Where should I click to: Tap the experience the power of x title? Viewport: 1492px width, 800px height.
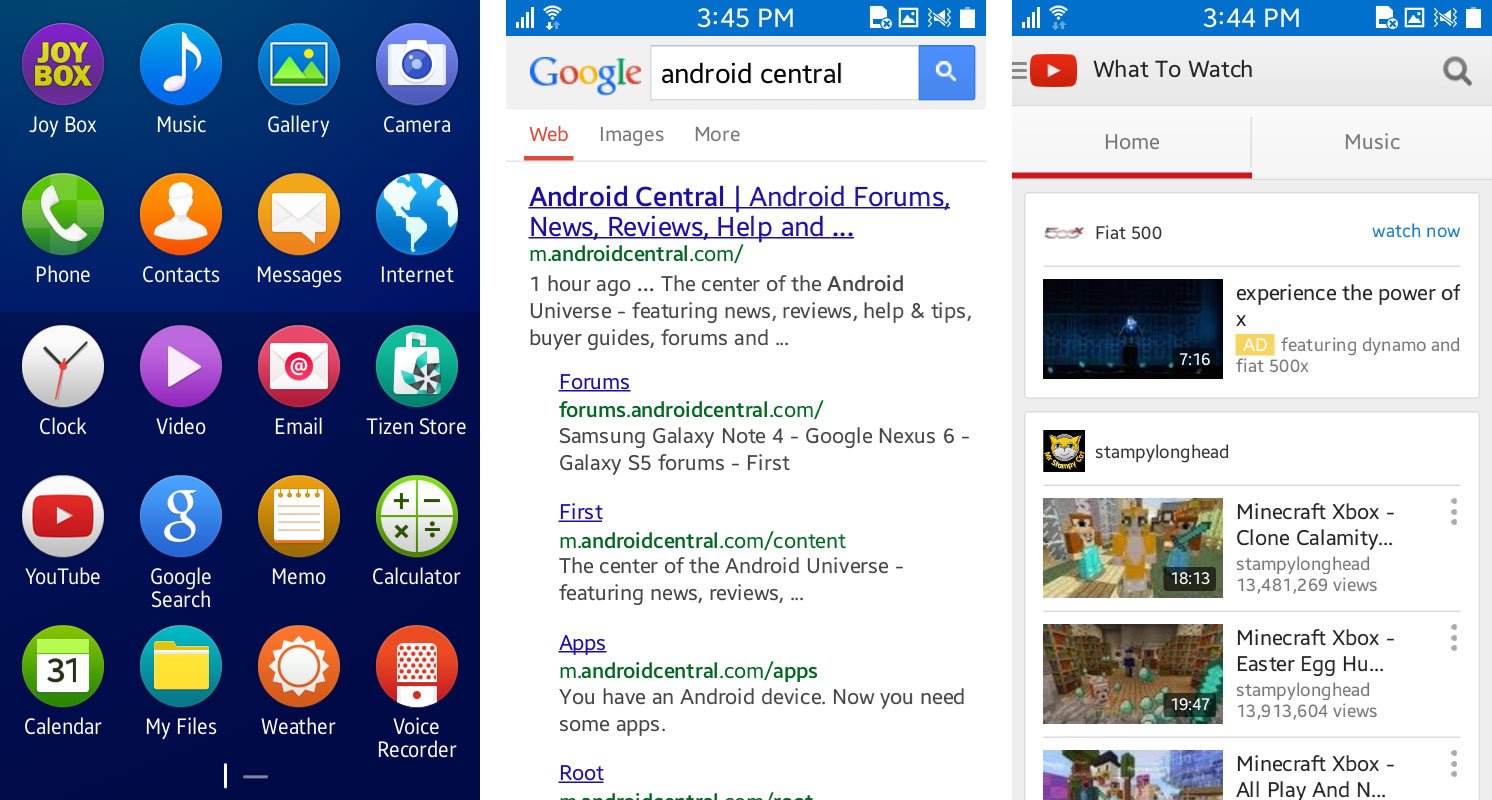coord(1348,306)
